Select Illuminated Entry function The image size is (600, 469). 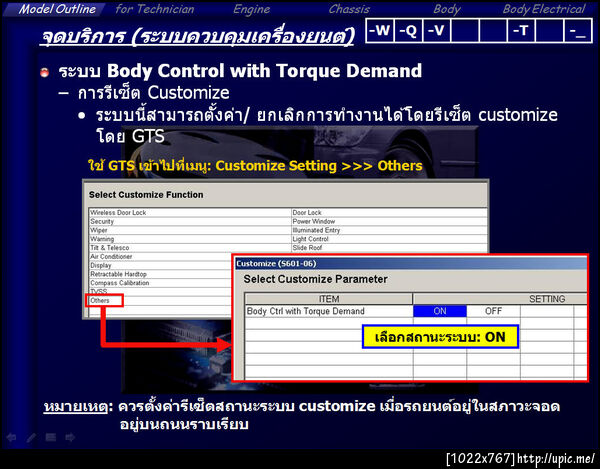coord(389,230)
